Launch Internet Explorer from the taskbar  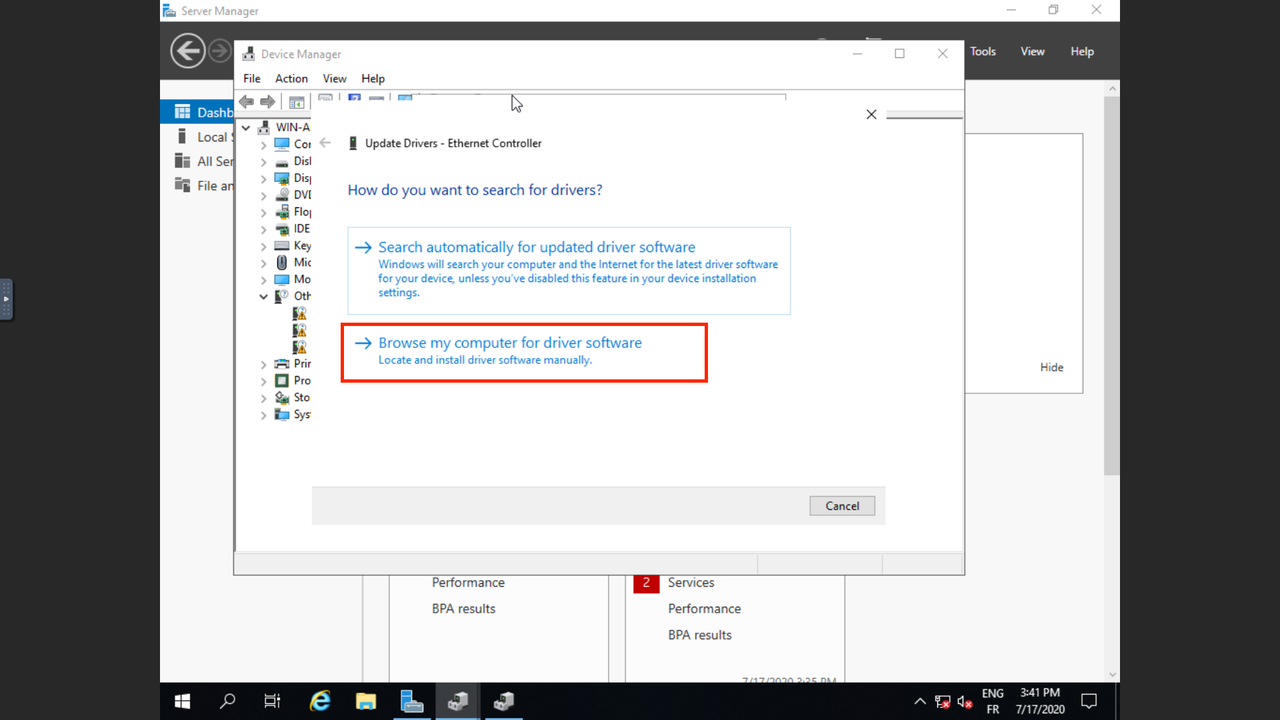(320, 701)
